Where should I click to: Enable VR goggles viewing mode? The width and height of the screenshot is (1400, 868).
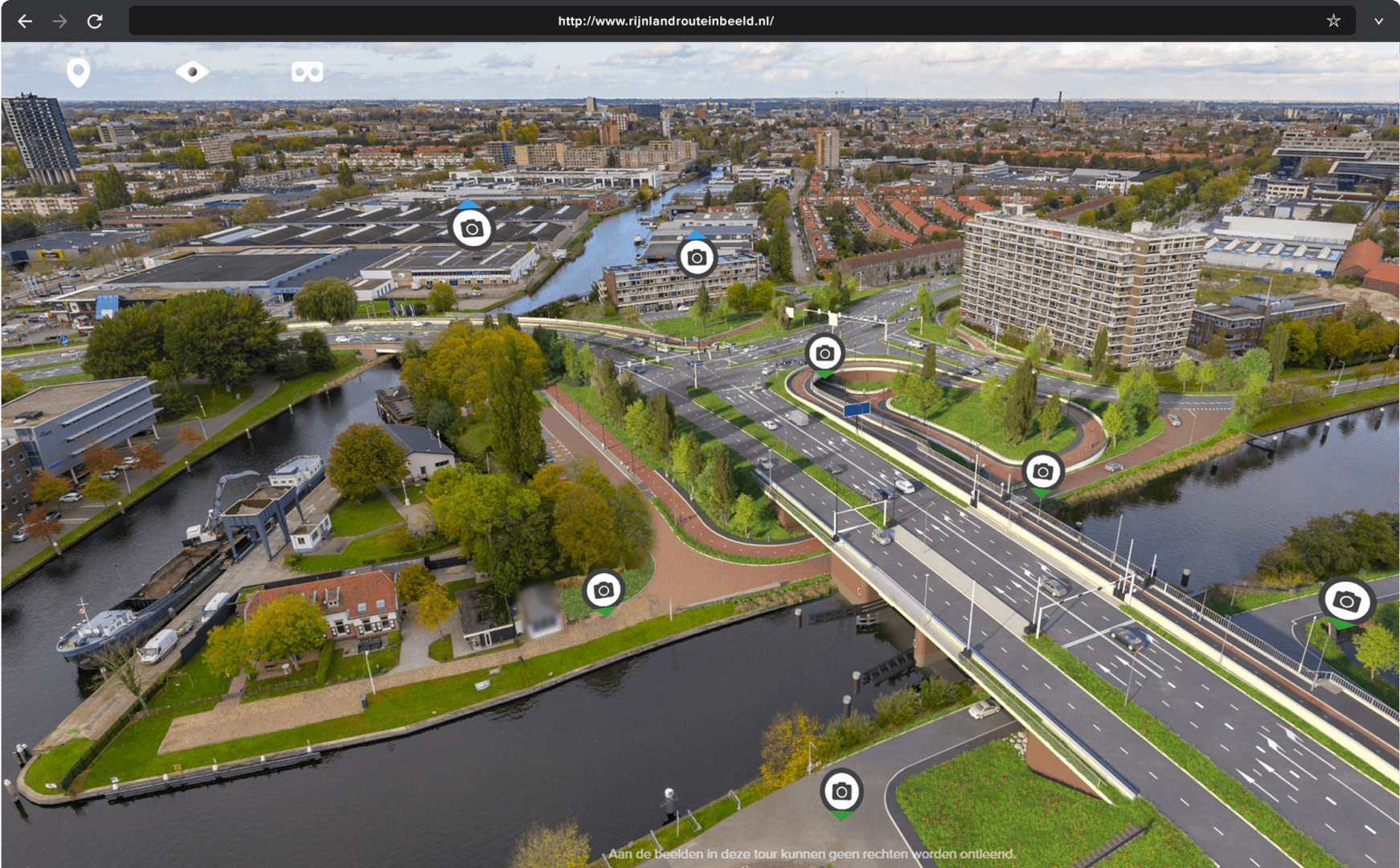tap(307, 72)
